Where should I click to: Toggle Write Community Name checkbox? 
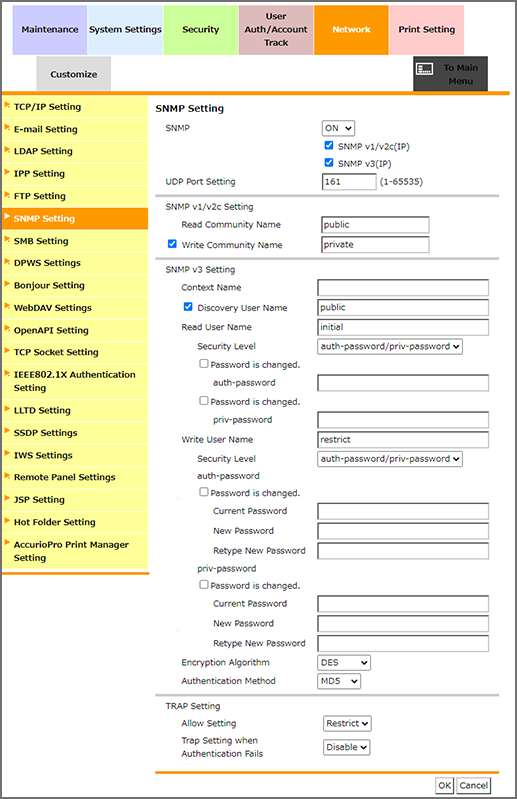click(x=172, y=244)
